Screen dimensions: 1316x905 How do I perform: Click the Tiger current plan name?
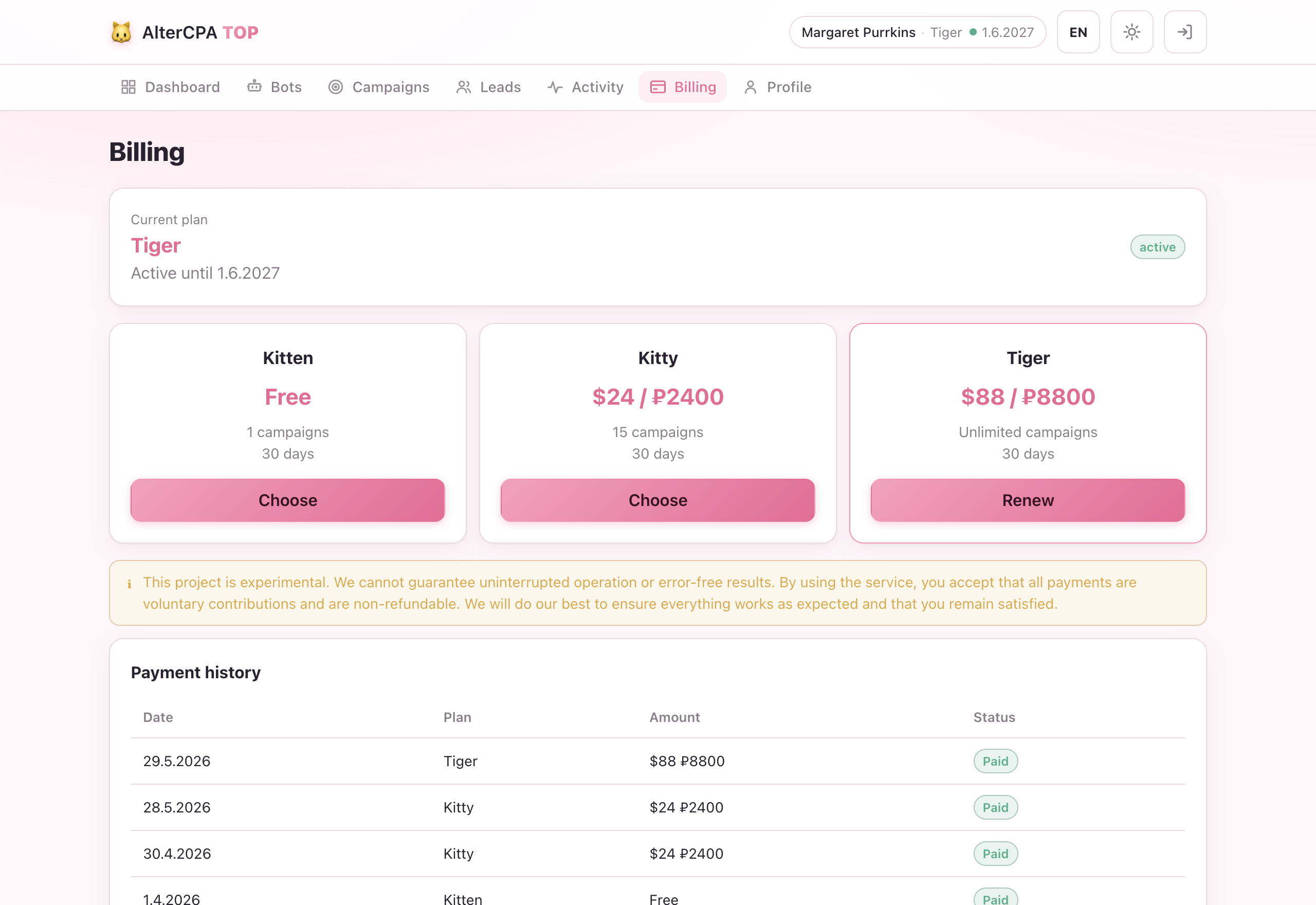(x=156, y=245)
